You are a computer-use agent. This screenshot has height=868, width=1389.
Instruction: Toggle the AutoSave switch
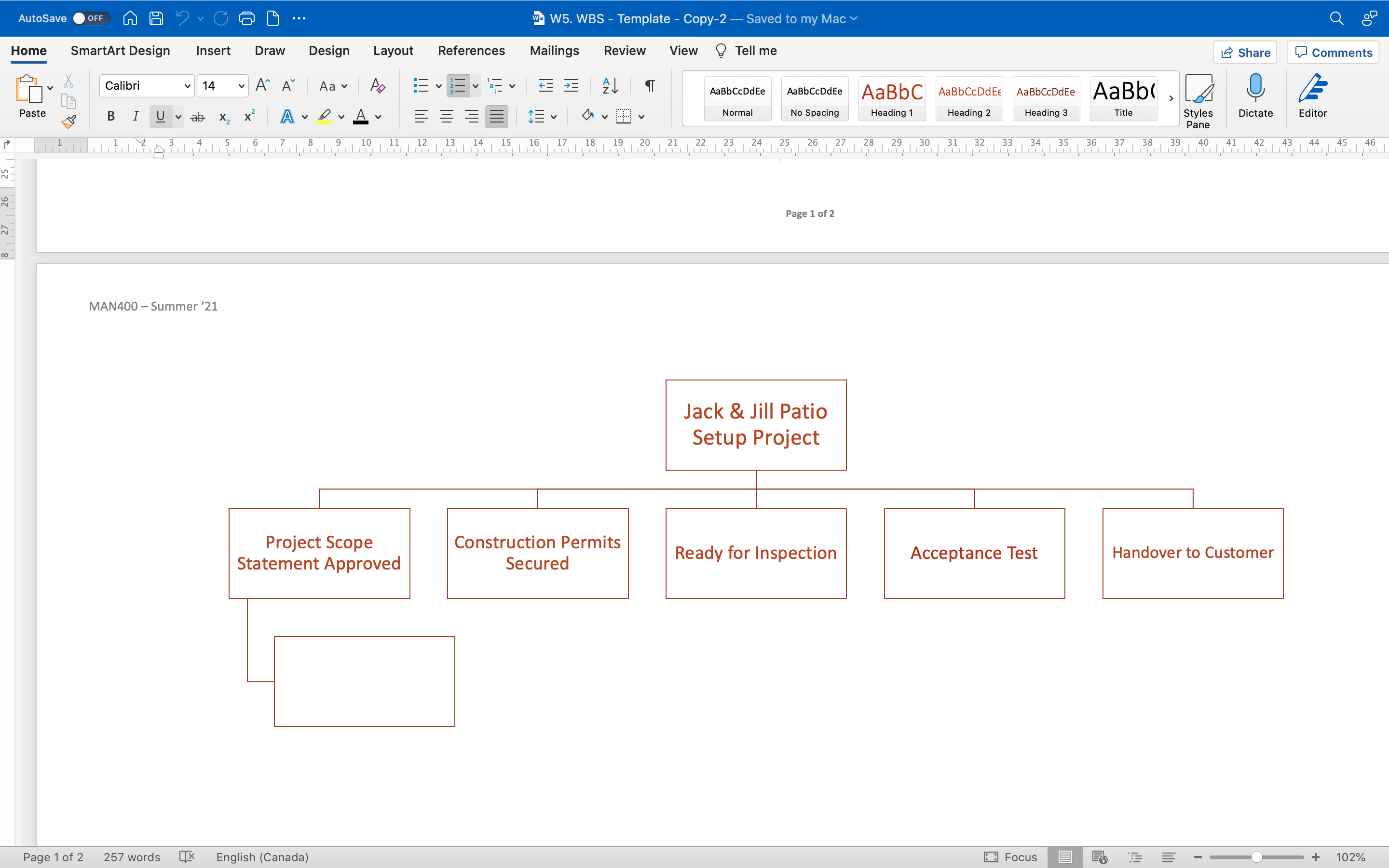(91, 18)
